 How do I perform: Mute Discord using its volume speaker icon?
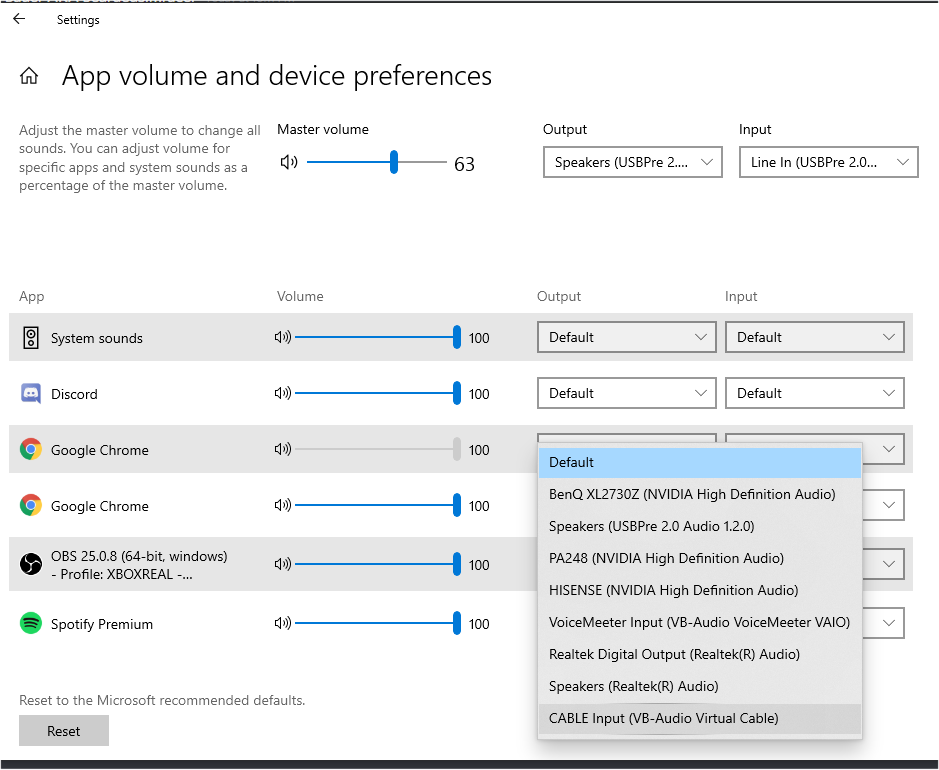tap(282, 393)
